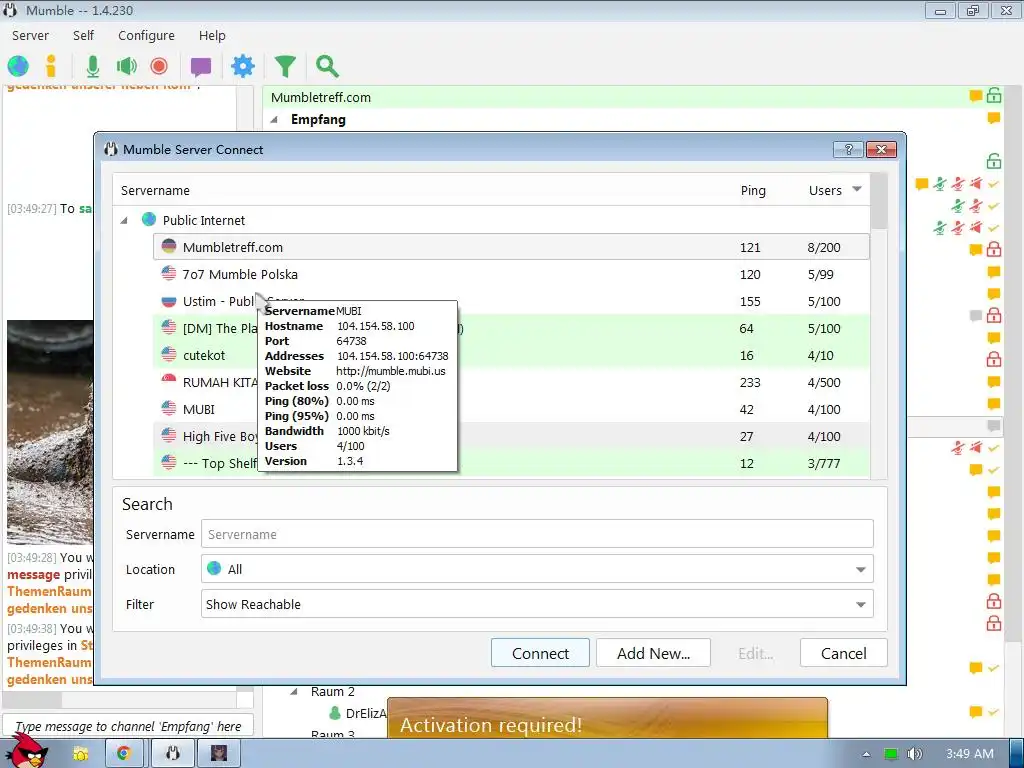Screen dimensions: 1024x768
Task: Collapse the Raum 2 channel in main window
Action: [x=294, y=692]
